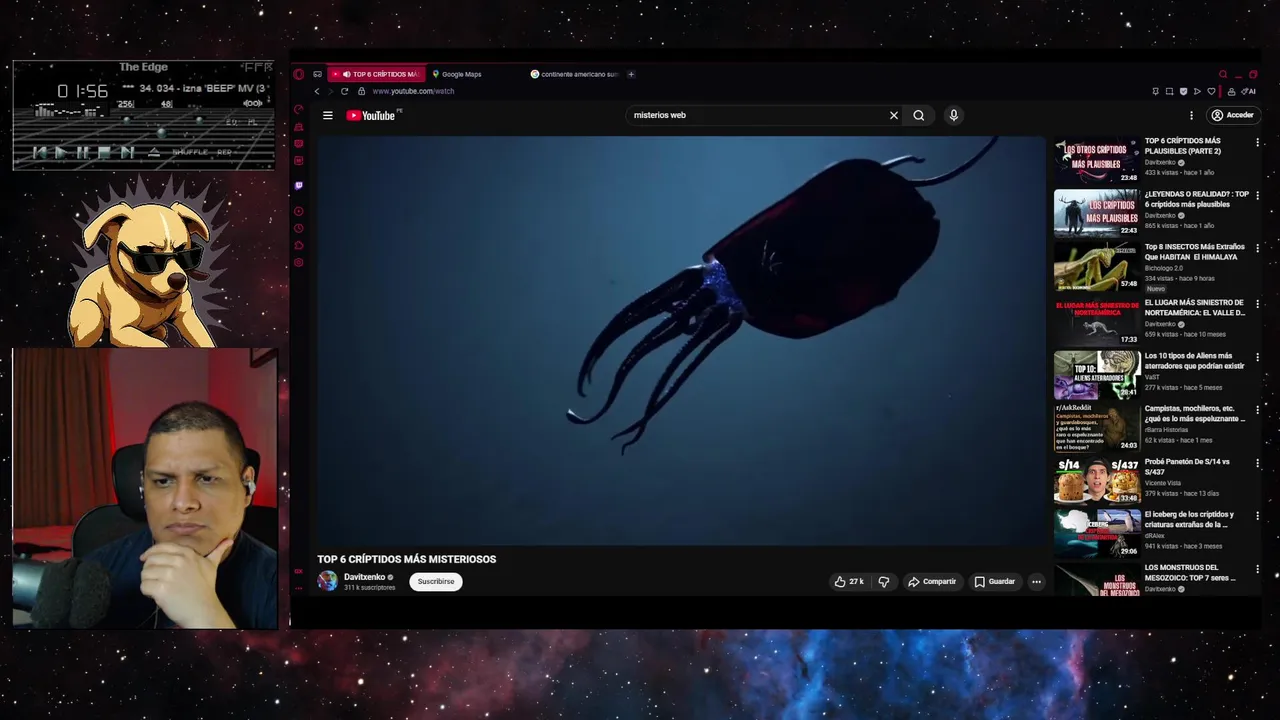
Task: Open the Opera menu logo in the browser
Action: pos(298,74)
